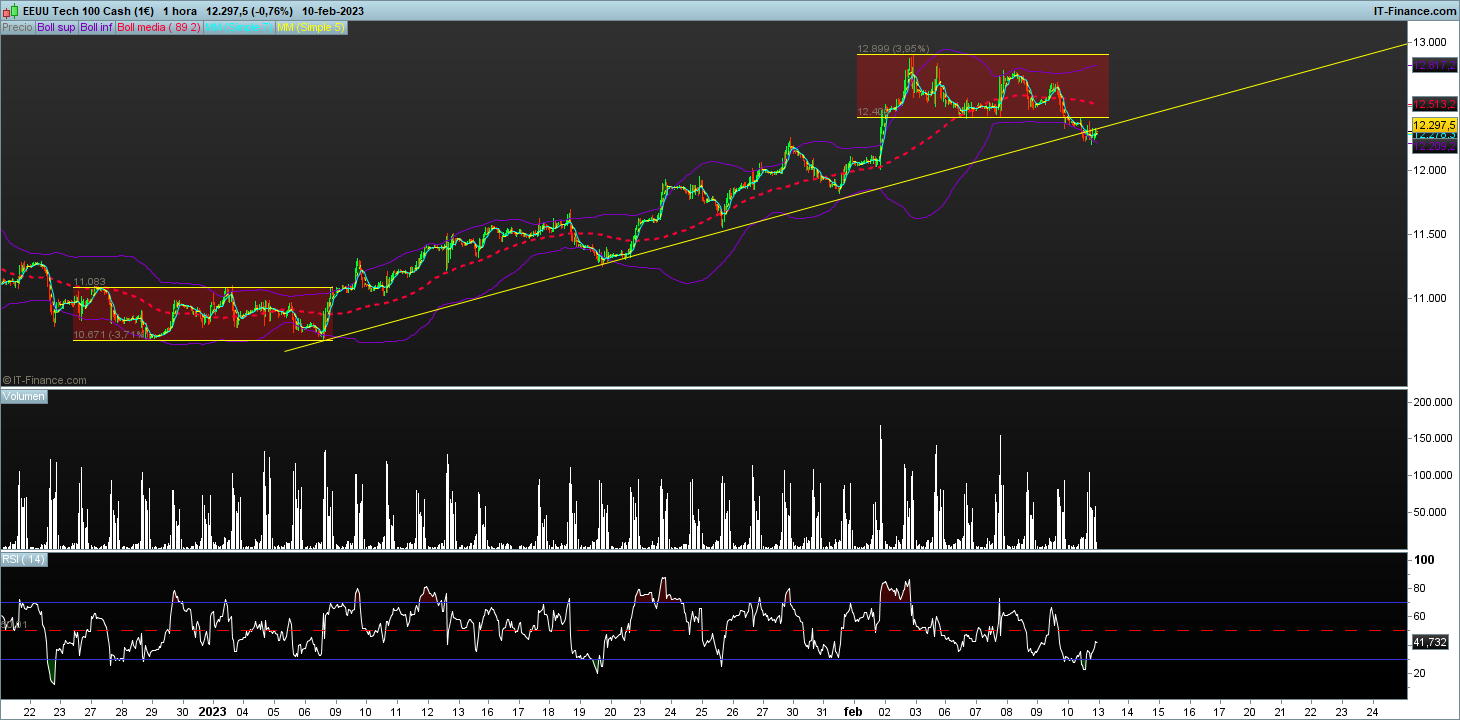Viewport: 1460px width, 720px height.
Task: Open the RSI (14) panel label
Action: 24,559
